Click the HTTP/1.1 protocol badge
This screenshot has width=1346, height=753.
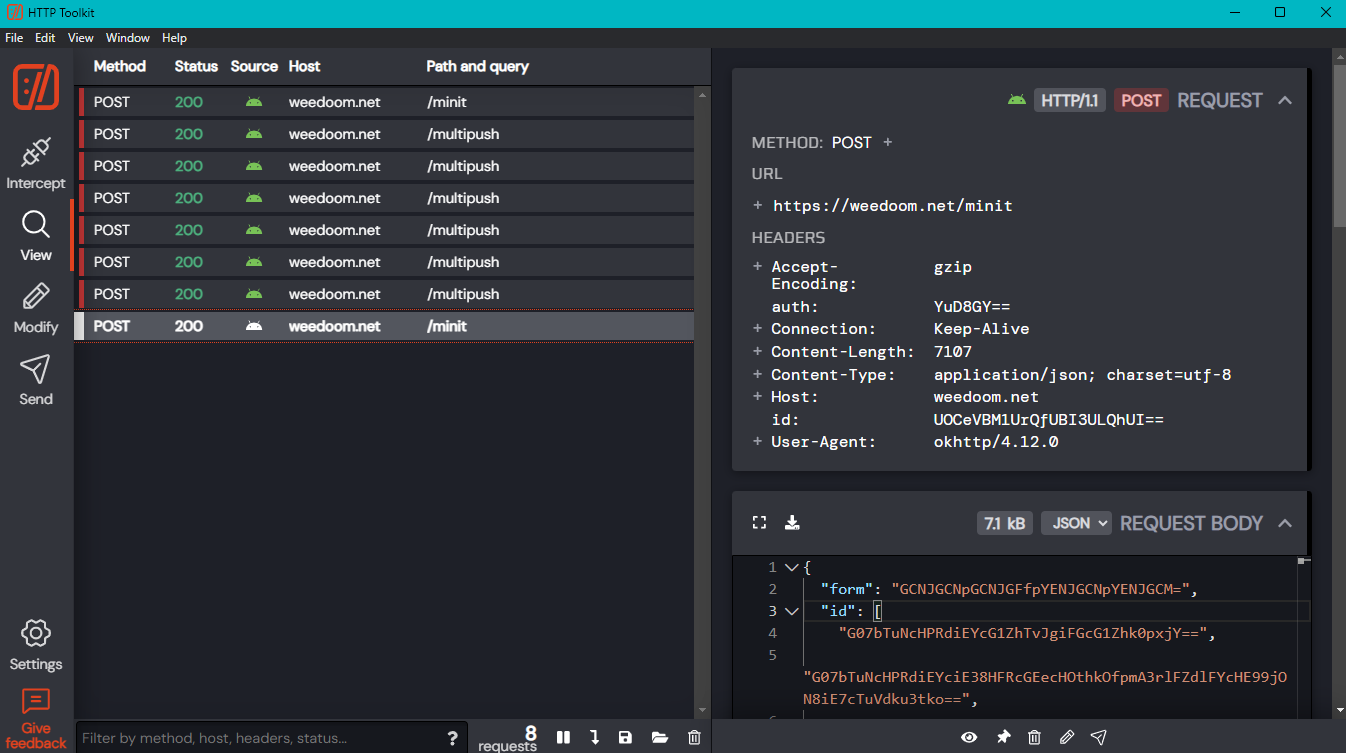pyautogui.click(x=1069, y=100)
